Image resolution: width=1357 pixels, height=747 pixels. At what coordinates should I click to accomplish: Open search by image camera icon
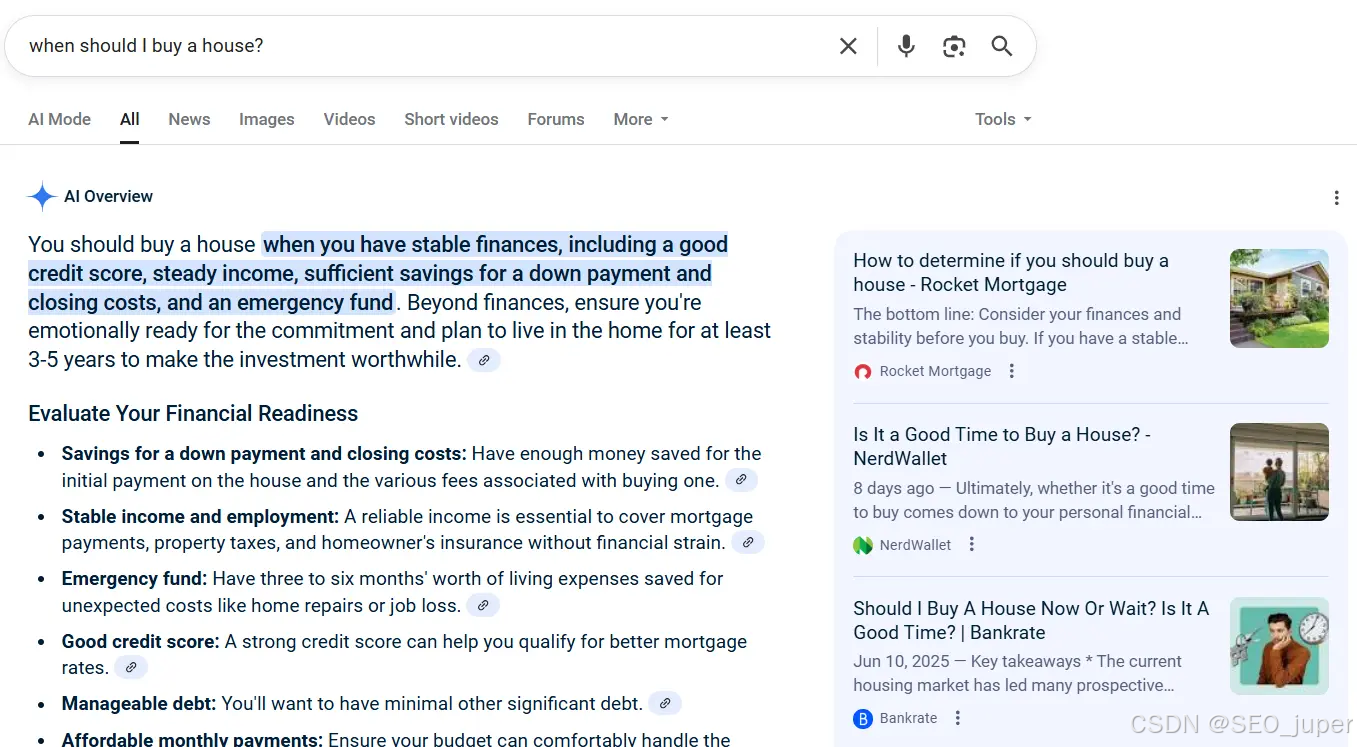coord(954,46)
